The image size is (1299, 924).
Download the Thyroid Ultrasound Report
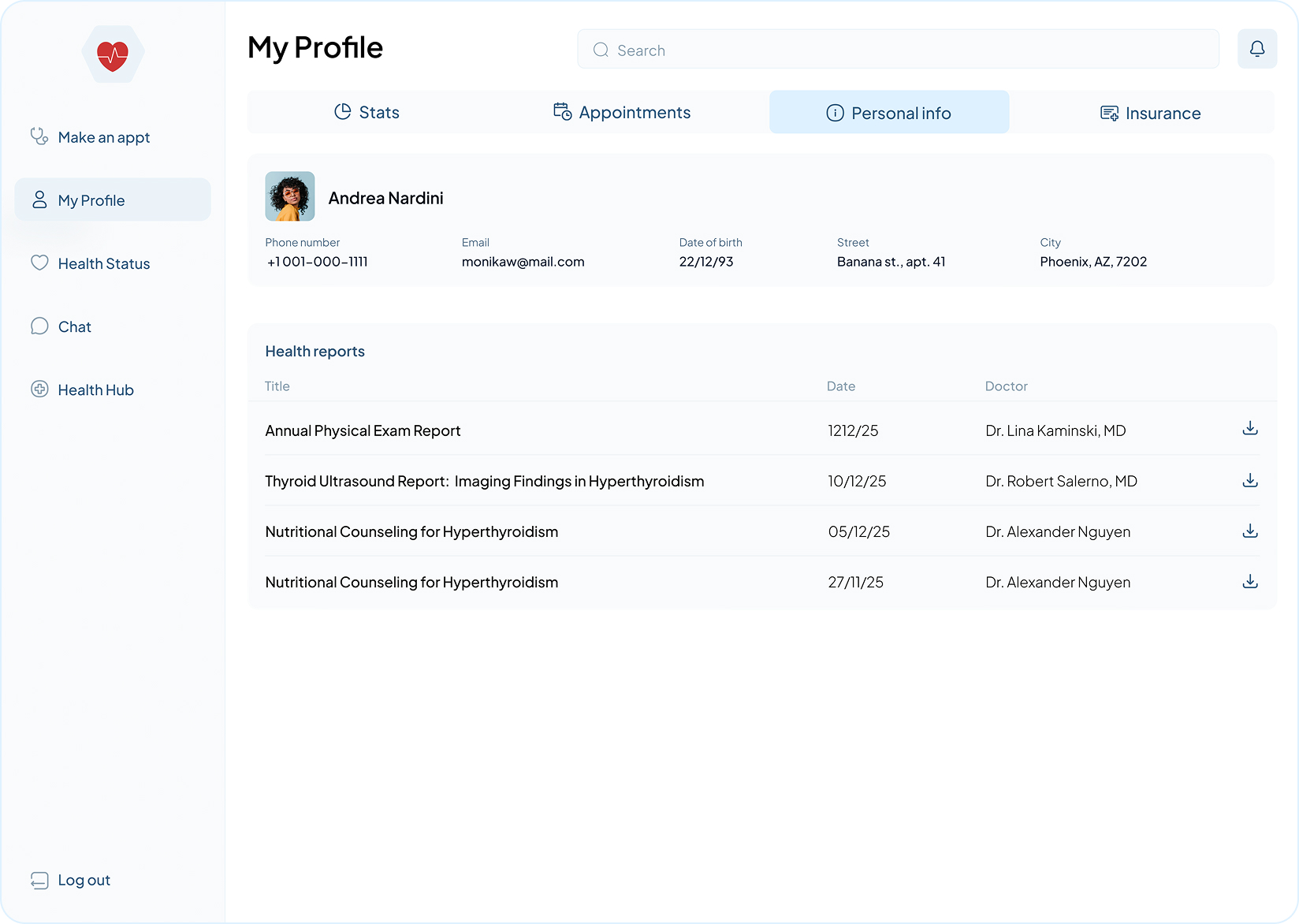1250,479
